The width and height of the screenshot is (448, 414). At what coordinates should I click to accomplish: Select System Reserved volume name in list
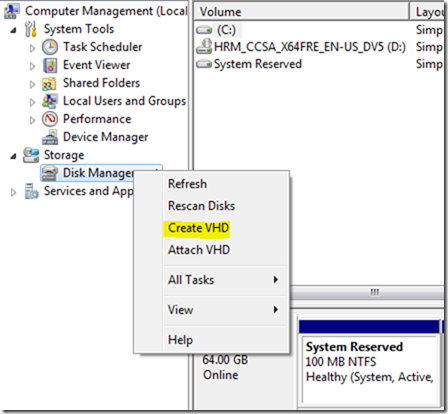(258, 64)
